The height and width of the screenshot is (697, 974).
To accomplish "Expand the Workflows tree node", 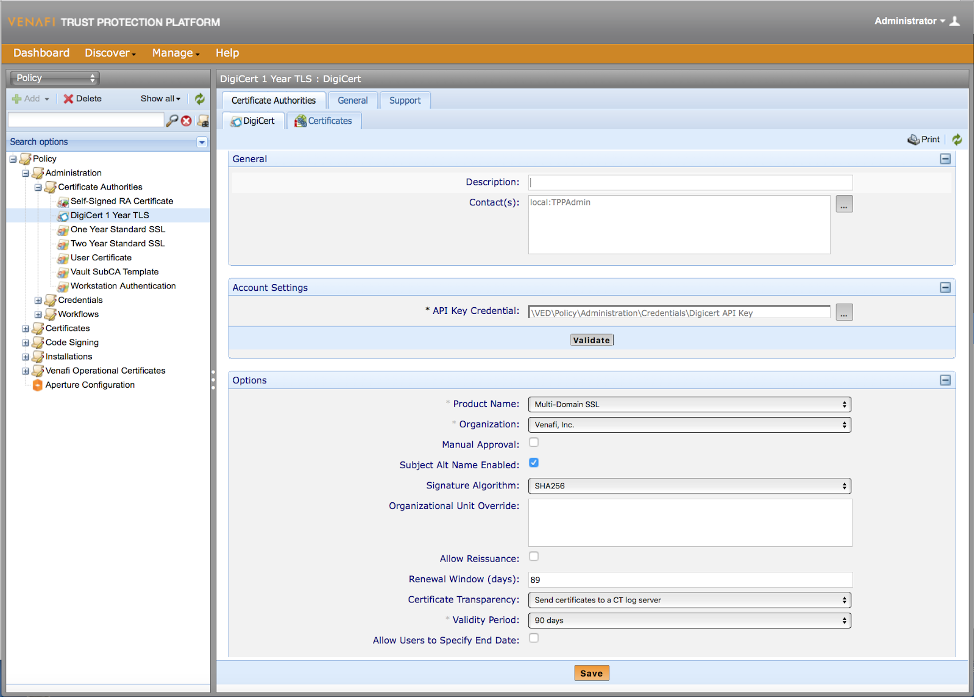I will coord(38,315).
